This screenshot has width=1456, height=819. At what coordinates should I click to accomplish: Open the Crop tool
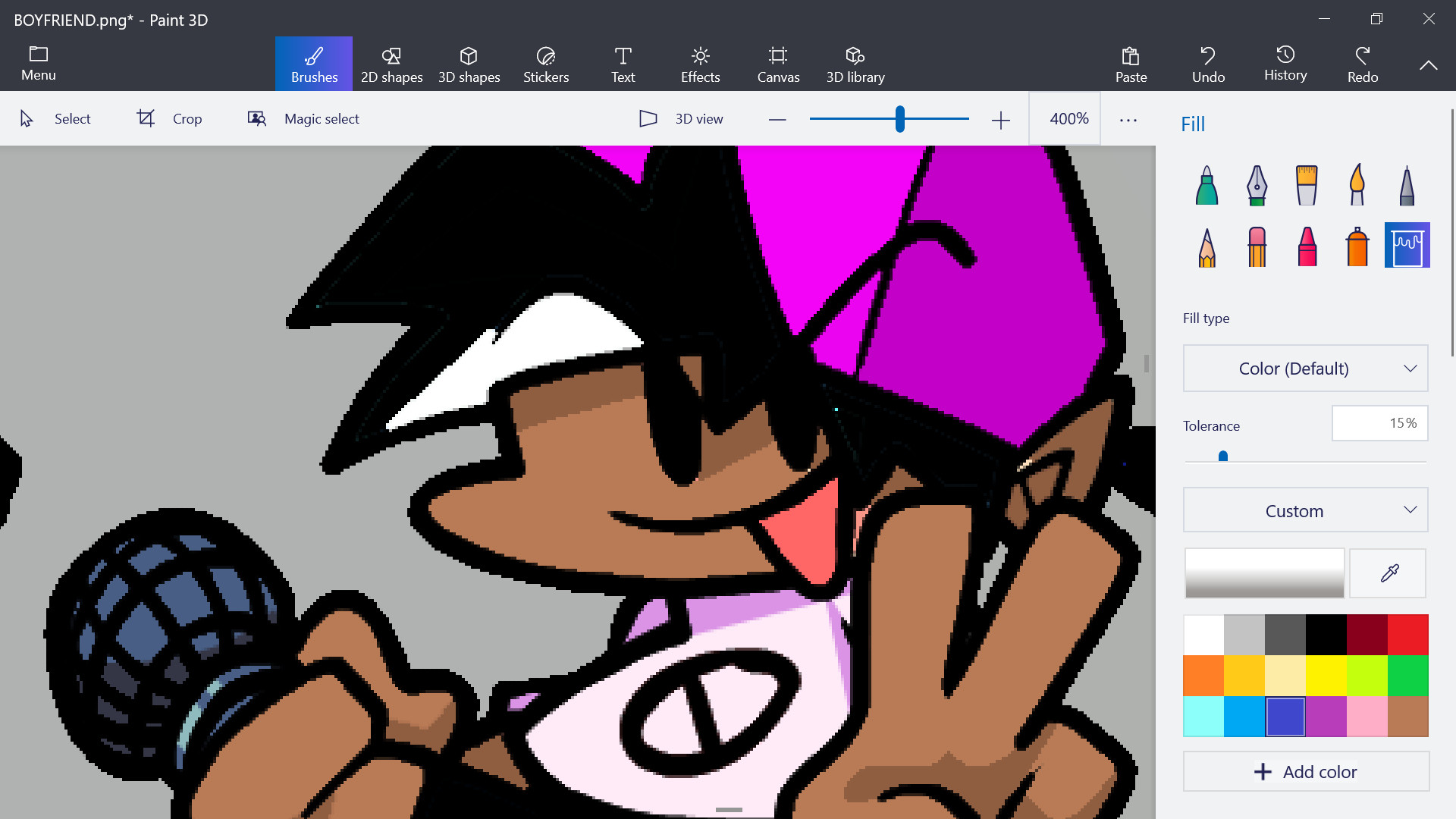click(x=168, y=118)
